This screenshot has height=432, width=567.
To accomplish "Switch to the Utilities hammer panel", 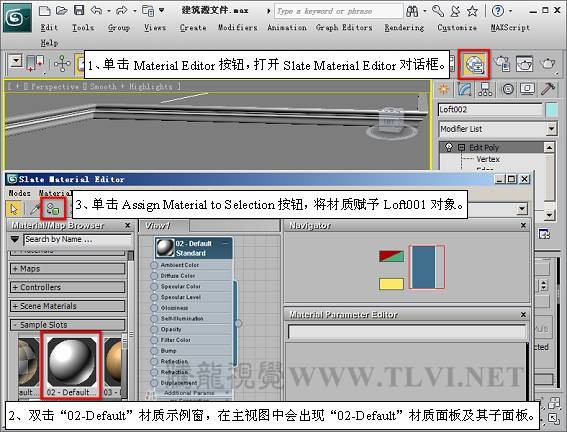I will coord(548,89).
